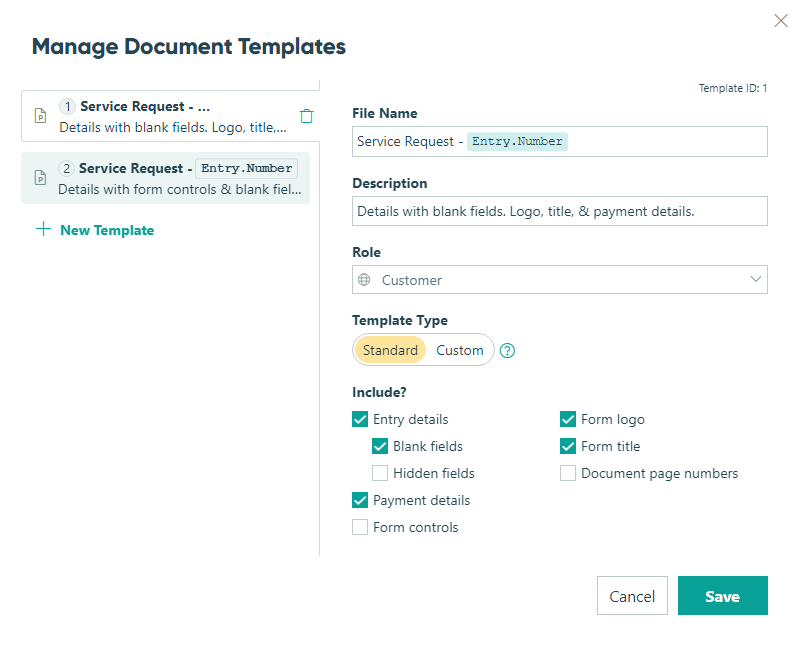Screen dimensions: 800x647
Task: Select the first Service Request template row
Action: coord(170,116)
